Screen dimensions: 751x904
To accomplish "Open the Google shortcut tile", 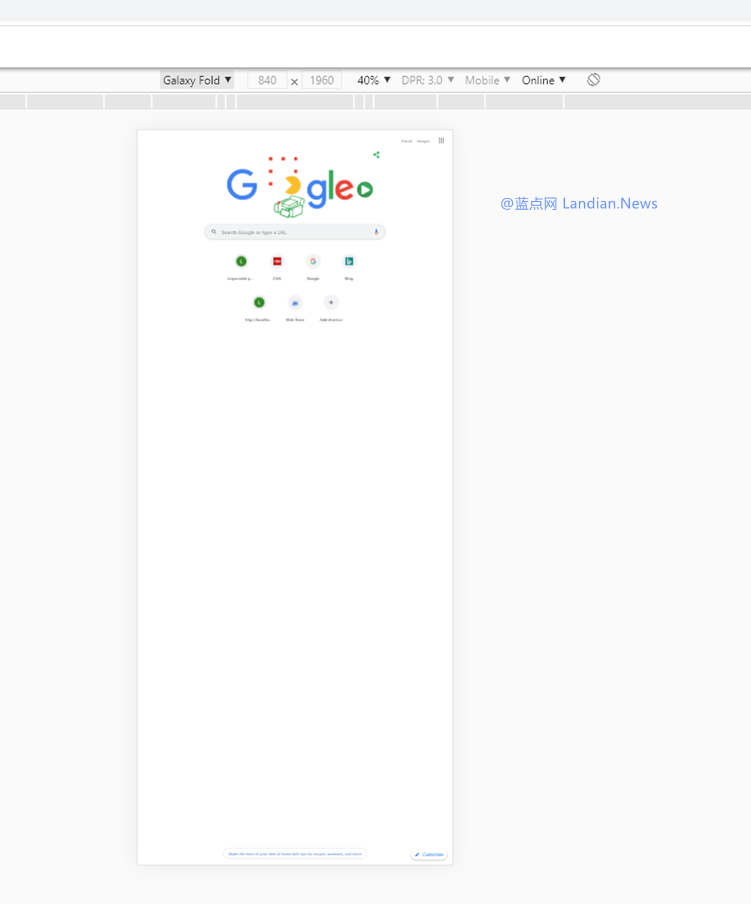I will pyautogui.click(x=313, y=262).
